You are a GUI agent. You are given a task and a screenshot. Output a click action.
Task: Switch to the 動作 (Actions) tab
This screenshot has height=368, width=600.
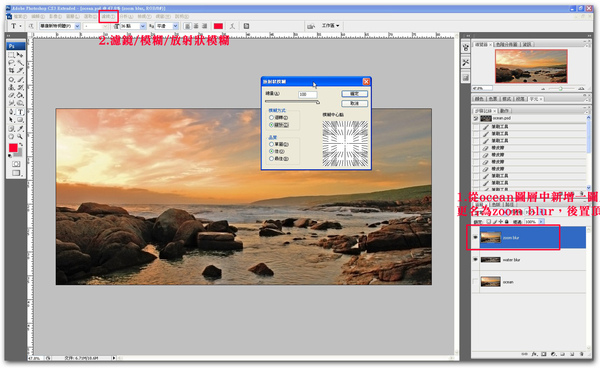click(504, 111)
